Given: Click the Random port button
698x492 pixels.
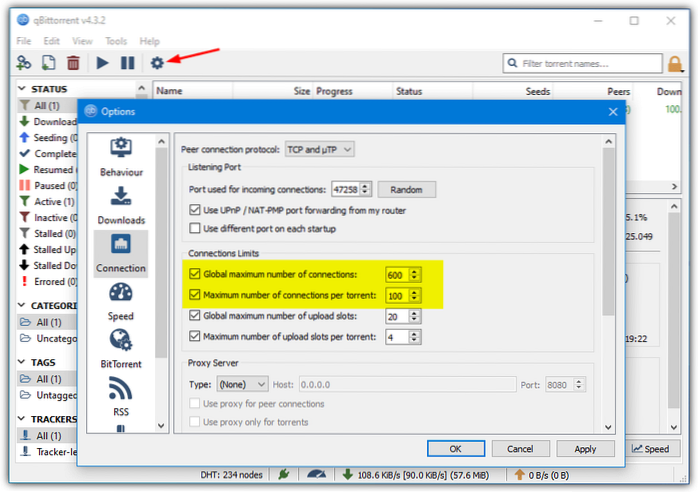Looking at the screenshot, I should 406,189.
